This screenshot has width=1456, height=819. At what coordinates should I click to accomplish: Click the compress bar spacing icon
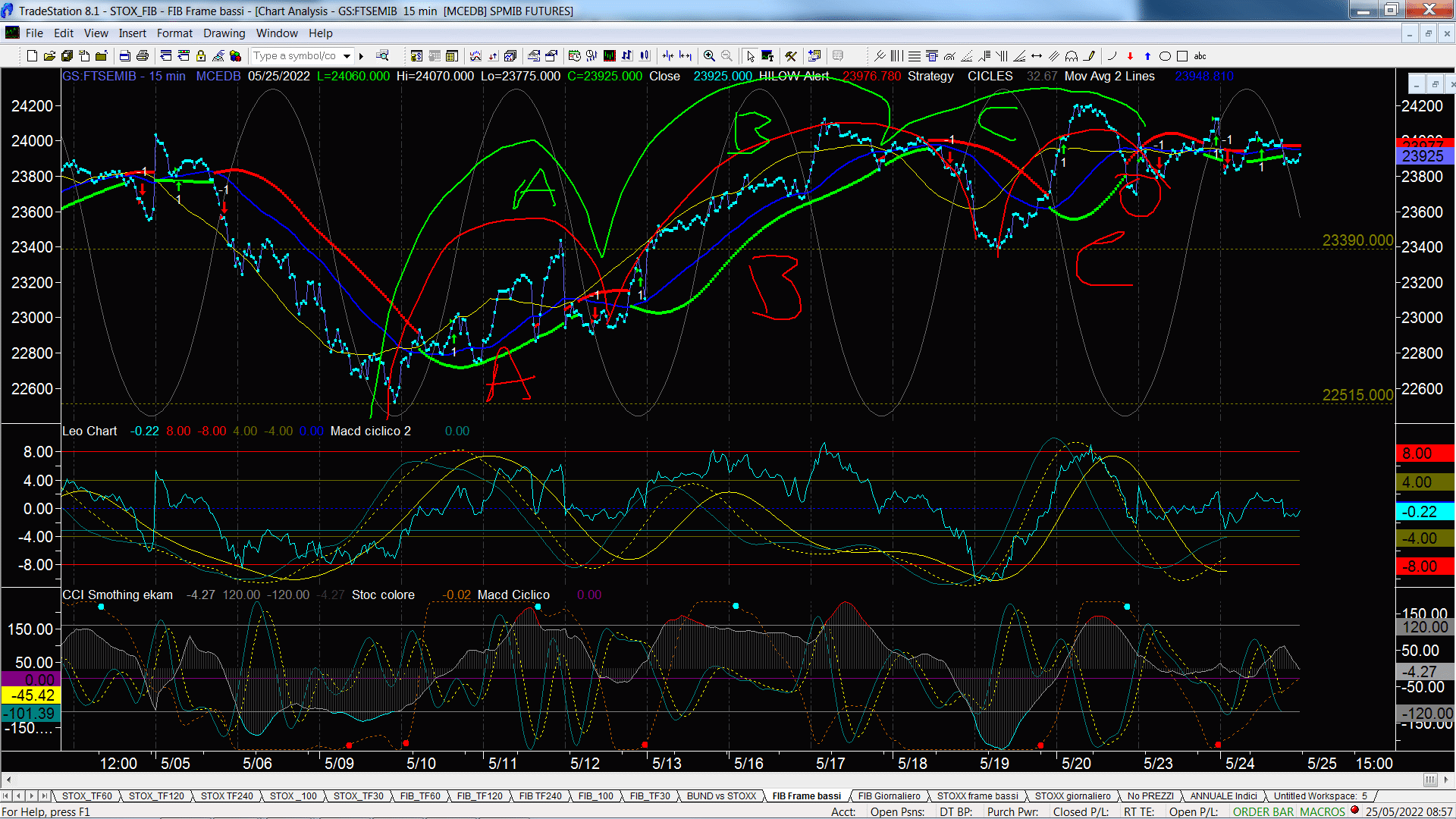tap(667, 56)
